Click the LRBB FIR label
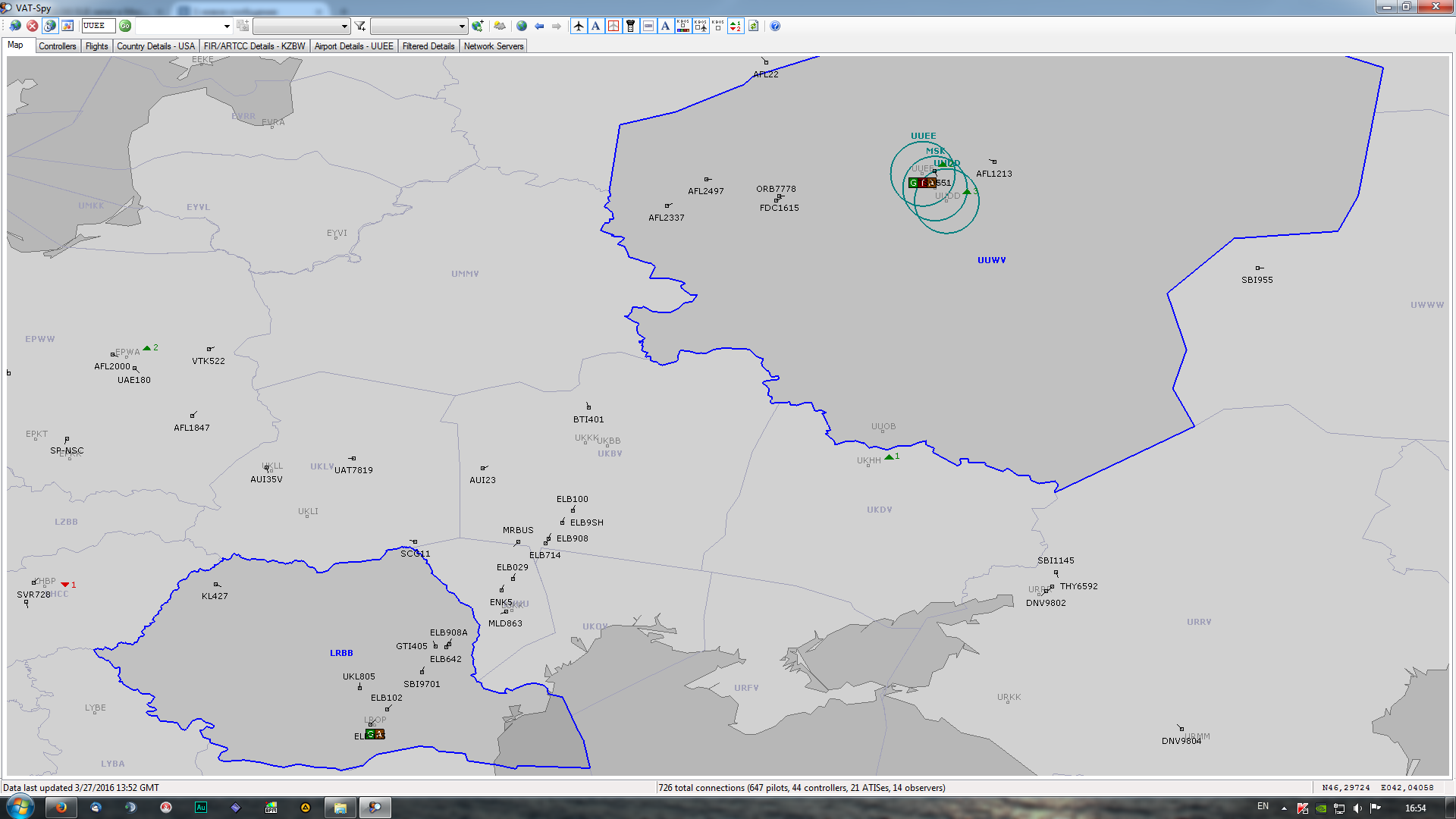Image resolution: width=1456 pixels, height=819 pixels. pyautogui.click(x=341, y=653)
